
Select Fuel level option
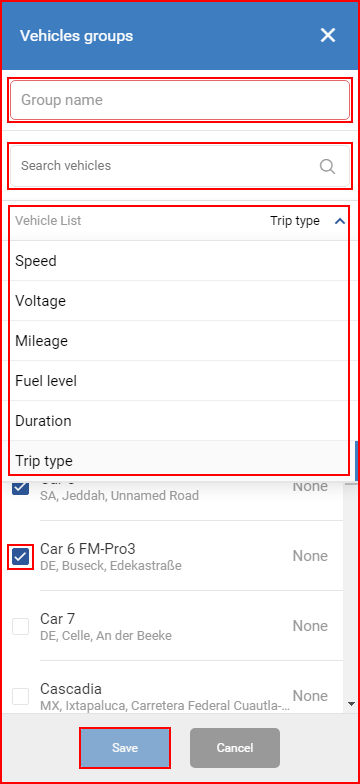tap(179, 381)
